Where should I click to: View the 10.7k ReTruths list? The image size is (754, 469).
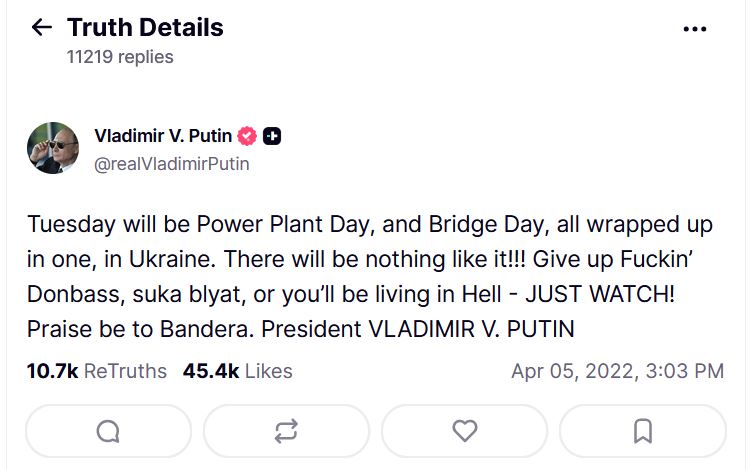click(x=96, y=371)
